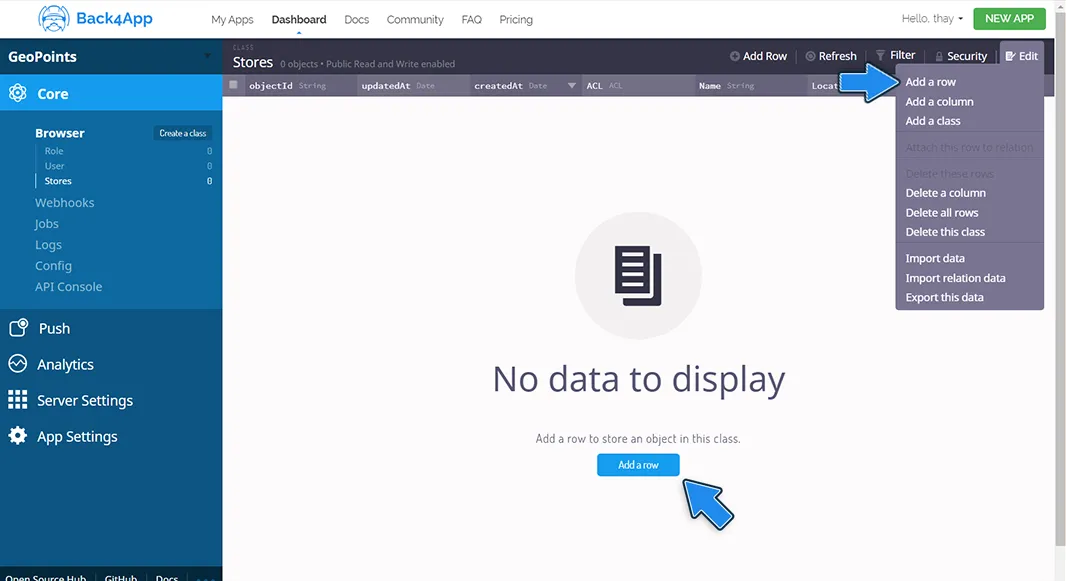Open the Core section gear icon

tap(18, 93)
